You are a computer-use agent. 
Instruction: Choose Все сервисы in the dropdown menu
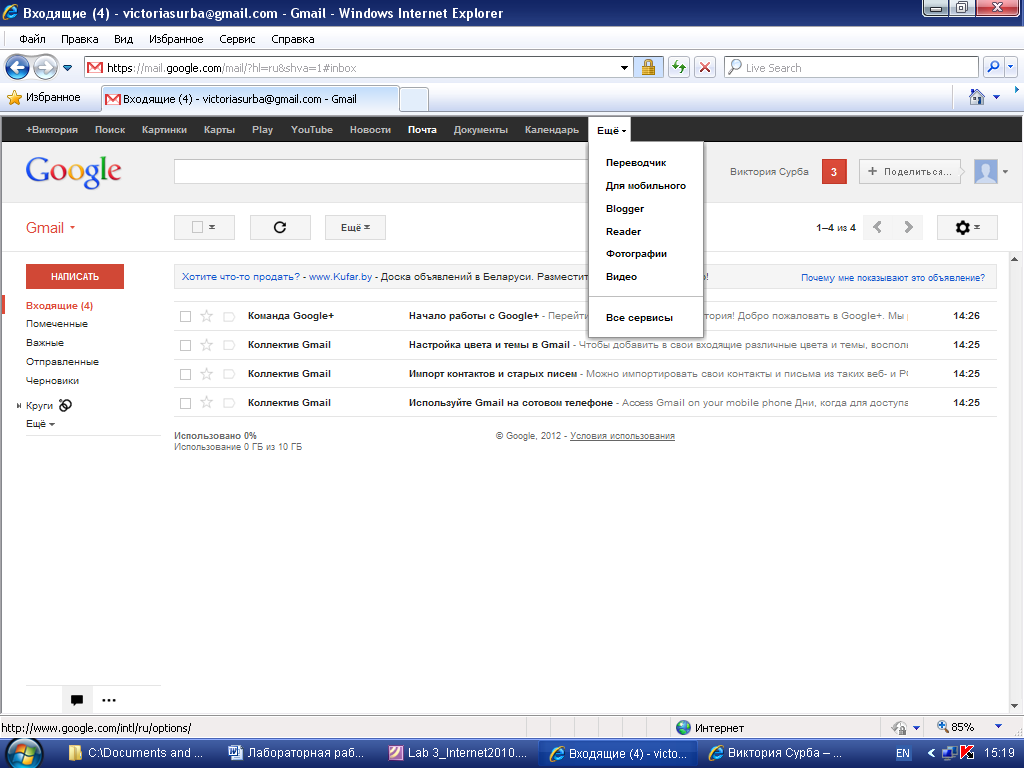[x=639, y=317]
